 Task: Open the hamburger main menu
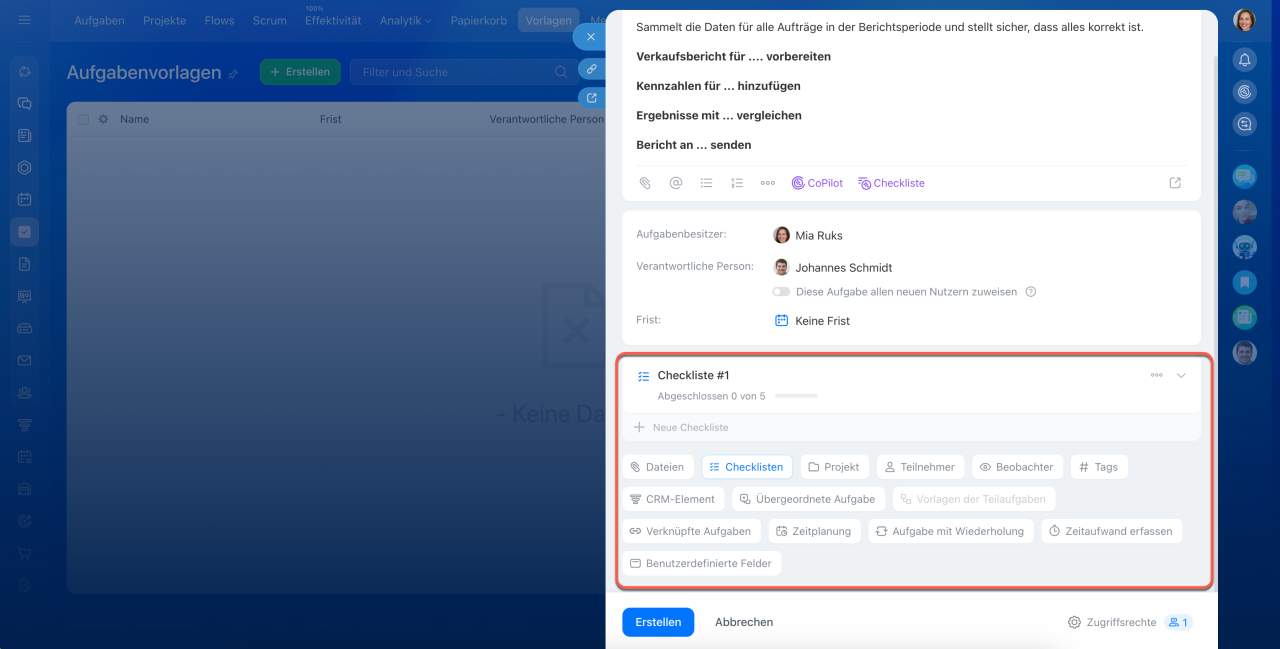click(x=25, y=20)
